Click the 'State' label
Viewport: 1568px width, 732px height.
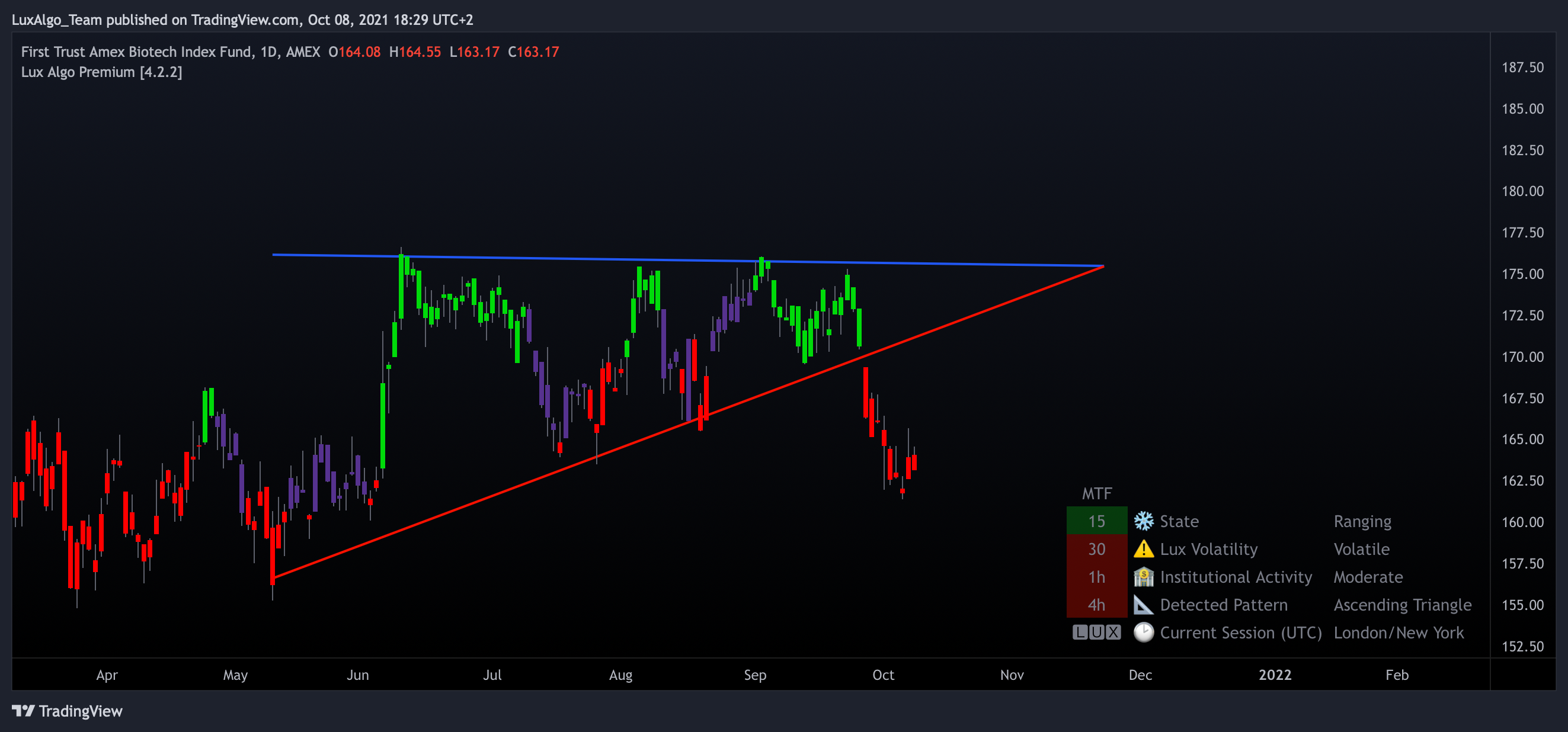point(1179,522)
